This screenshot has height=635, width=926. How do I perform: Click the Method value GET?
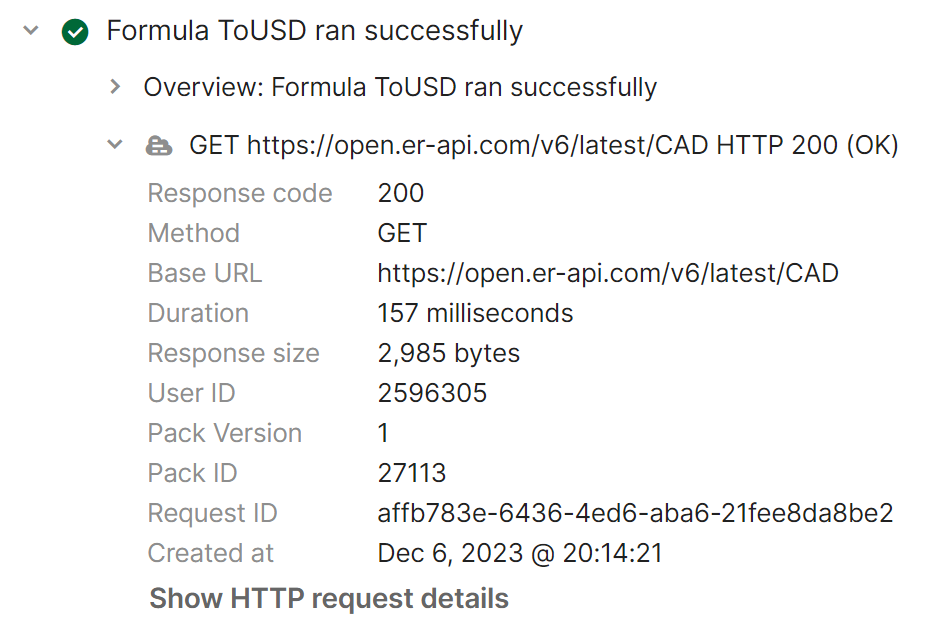pyautogui.click(x=402, y=233)
